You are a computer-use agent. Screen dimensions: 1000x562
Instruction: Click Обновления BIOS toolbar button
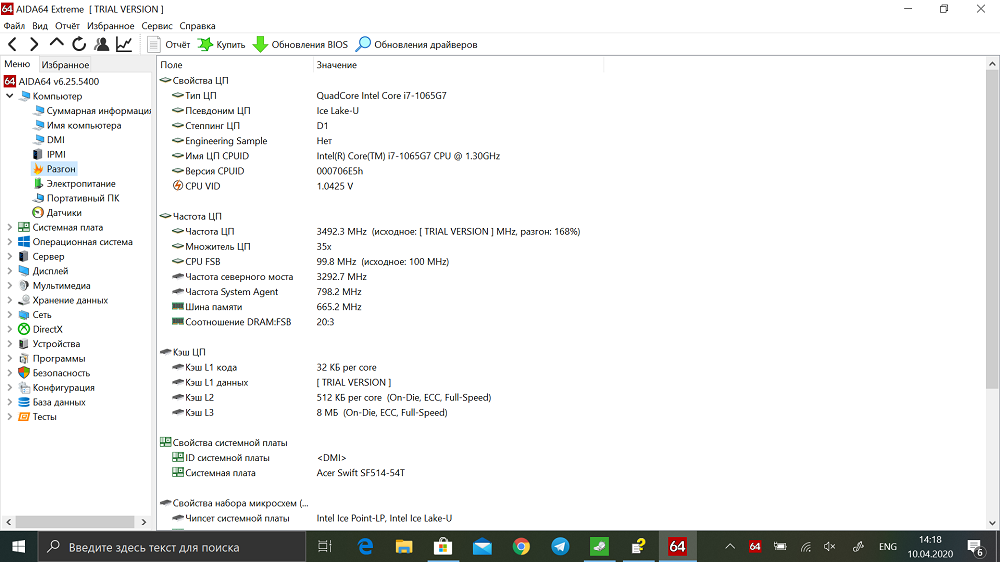tap(300, 45)
